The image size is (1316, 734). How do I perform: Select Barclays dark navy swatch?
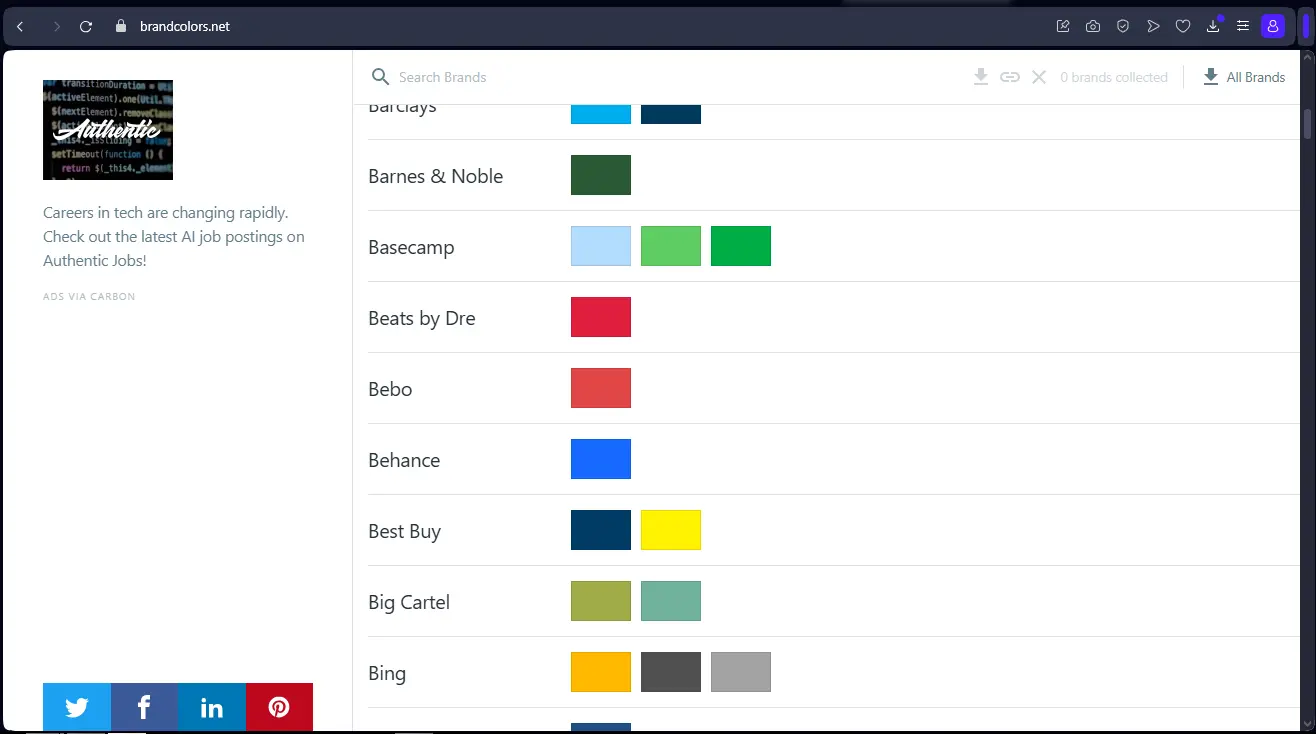click(671, 114)
